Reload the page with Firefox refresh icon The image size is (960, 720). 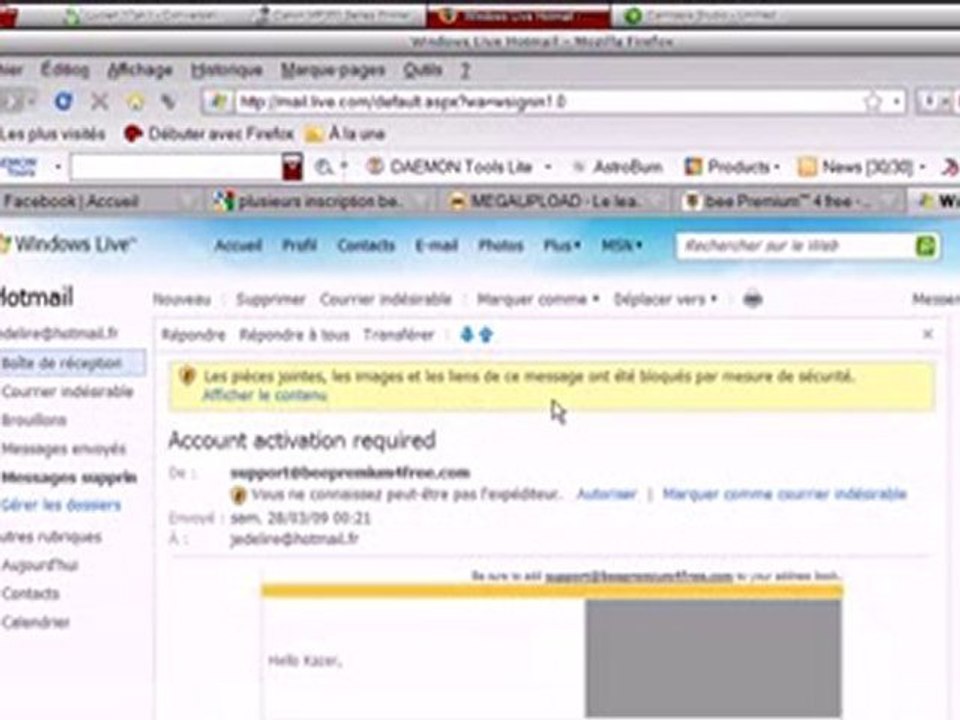point(63,101)
